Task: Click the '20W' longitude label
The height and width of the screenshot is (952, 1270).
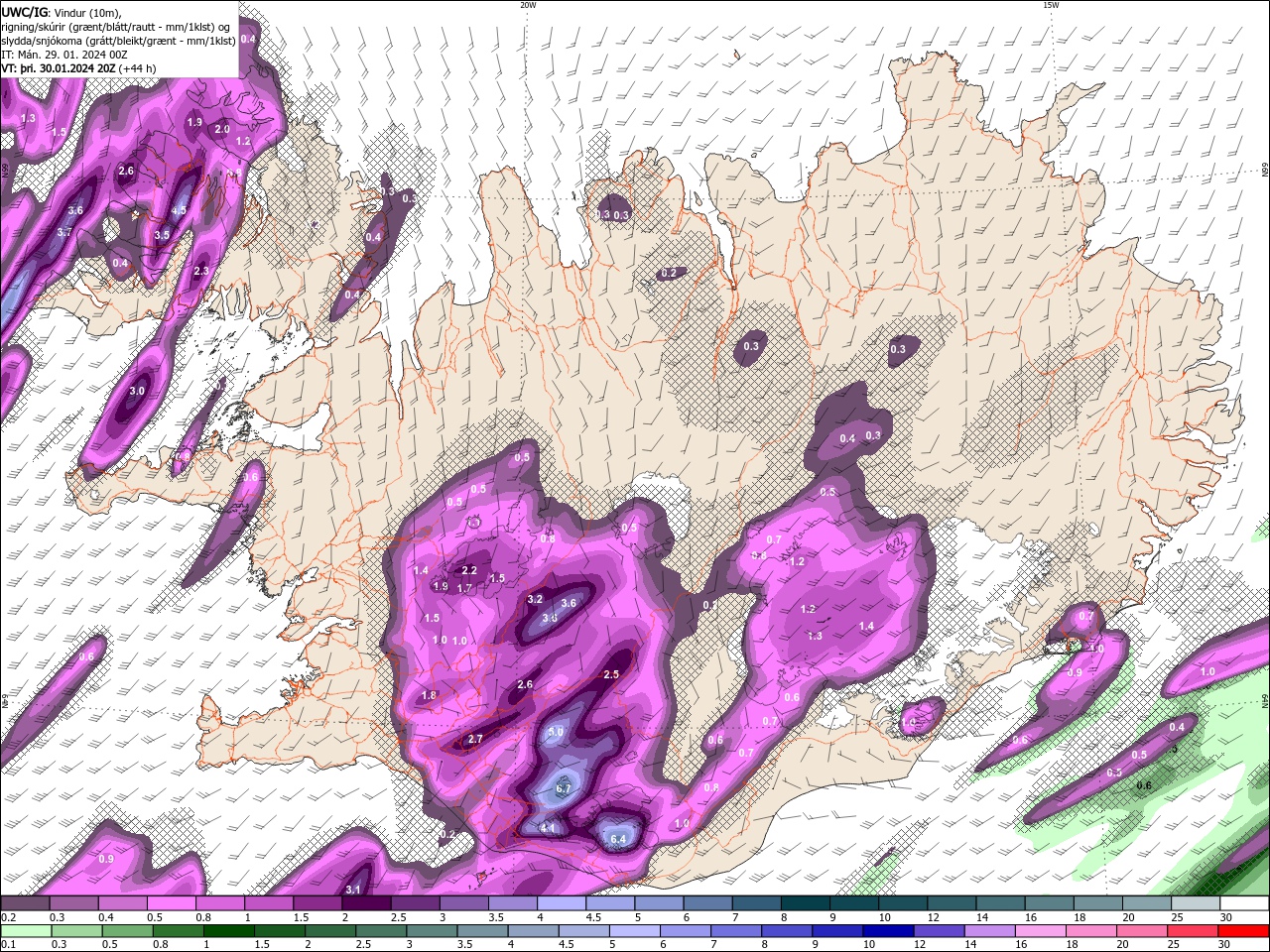Action: click(528, 5)
